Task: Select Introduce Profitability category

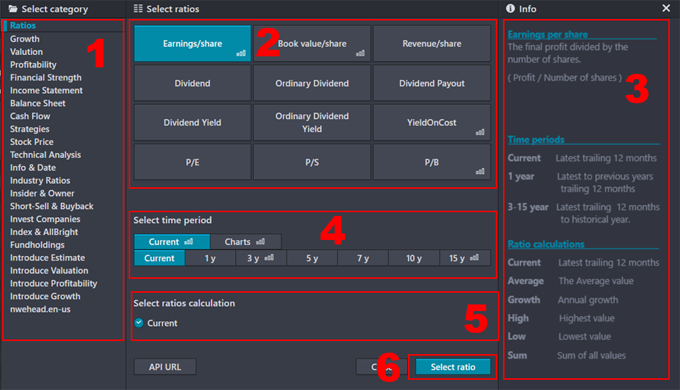Action: [53, 284]
